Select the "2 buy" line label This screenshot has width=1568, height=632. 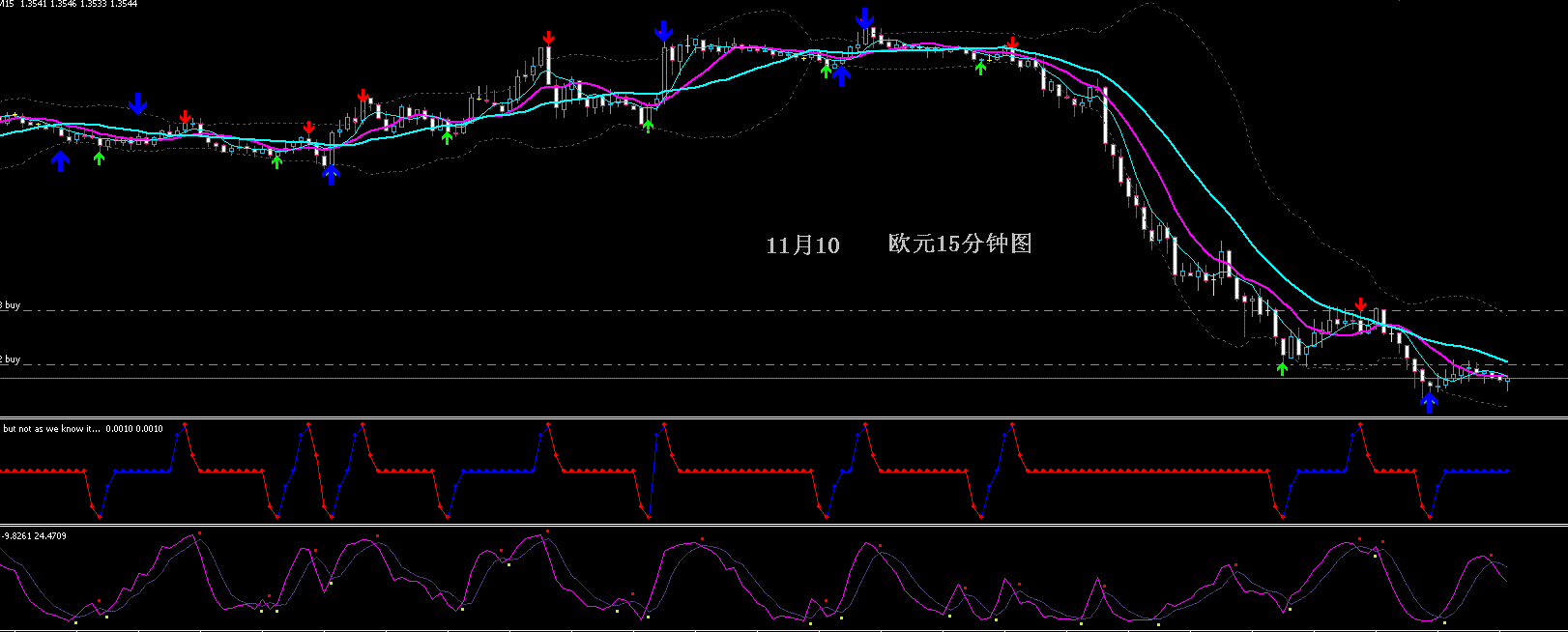click(x=10, y=359)
